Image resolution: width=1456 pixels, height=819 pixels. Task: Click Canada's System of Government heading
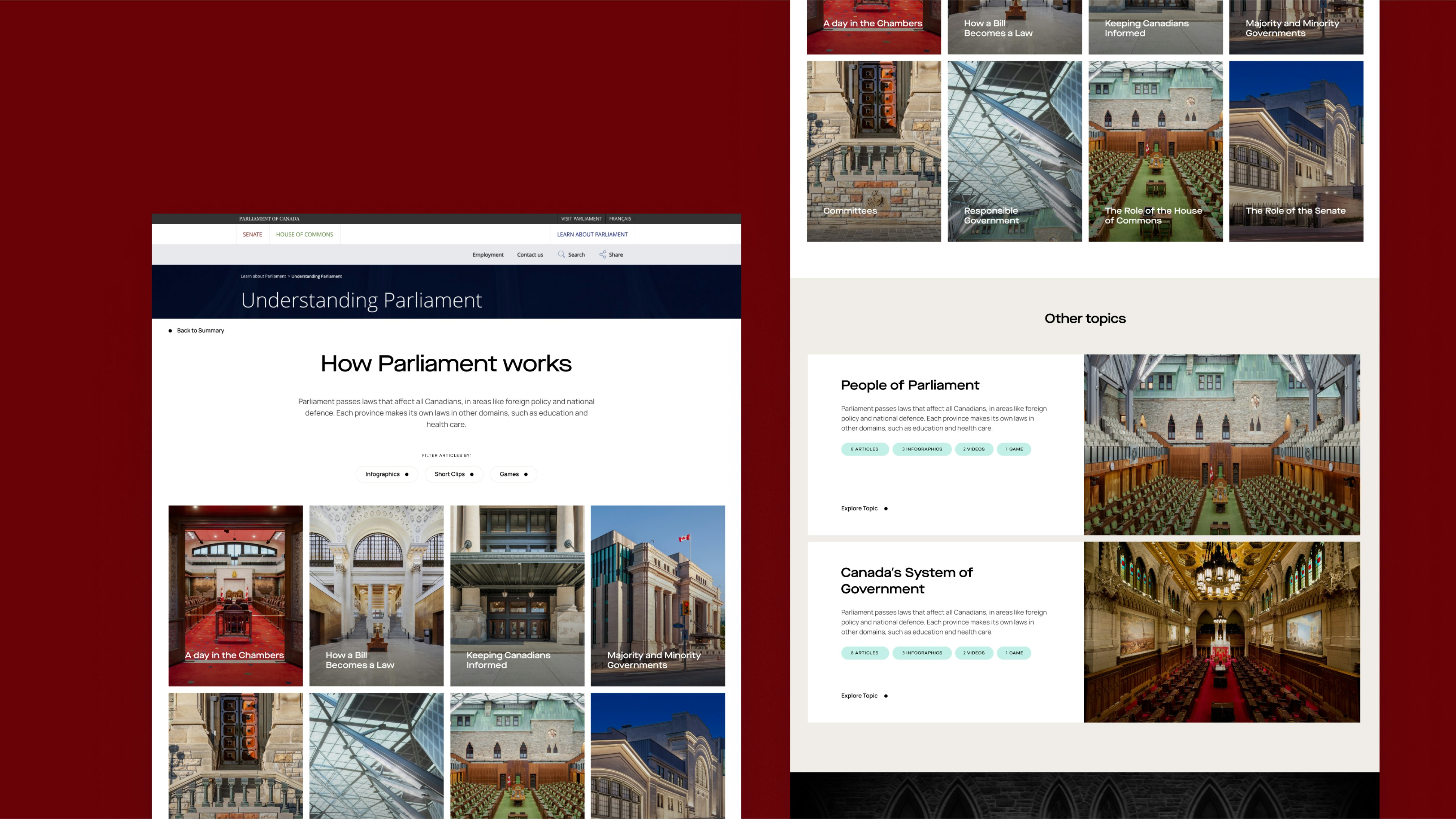pyautogui.click(x=907, y=580)
